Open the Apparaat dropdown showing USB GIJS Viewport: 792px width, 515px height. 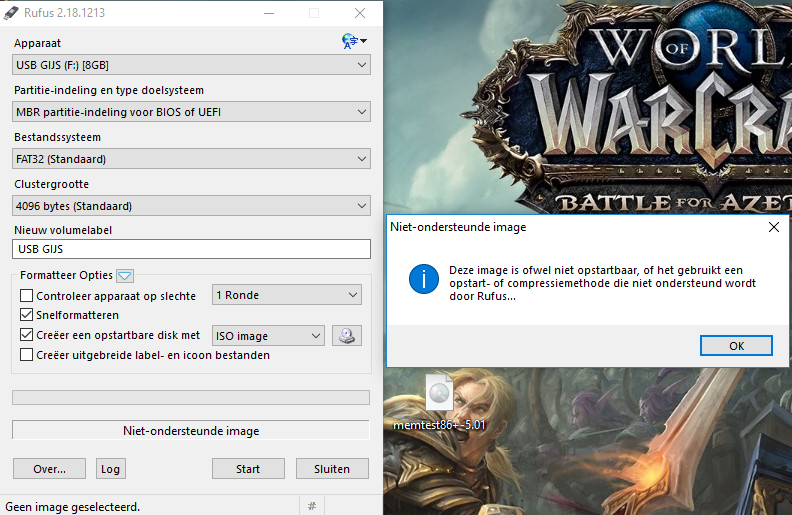tap(191, 65)
